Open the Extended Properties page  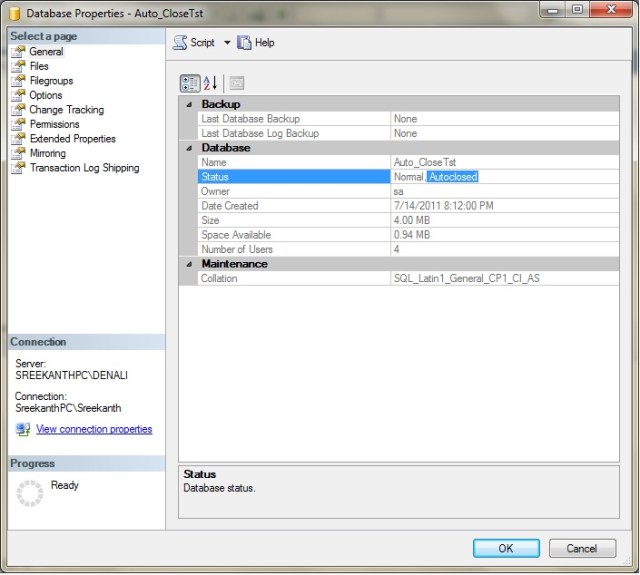[x=72, y=139]
